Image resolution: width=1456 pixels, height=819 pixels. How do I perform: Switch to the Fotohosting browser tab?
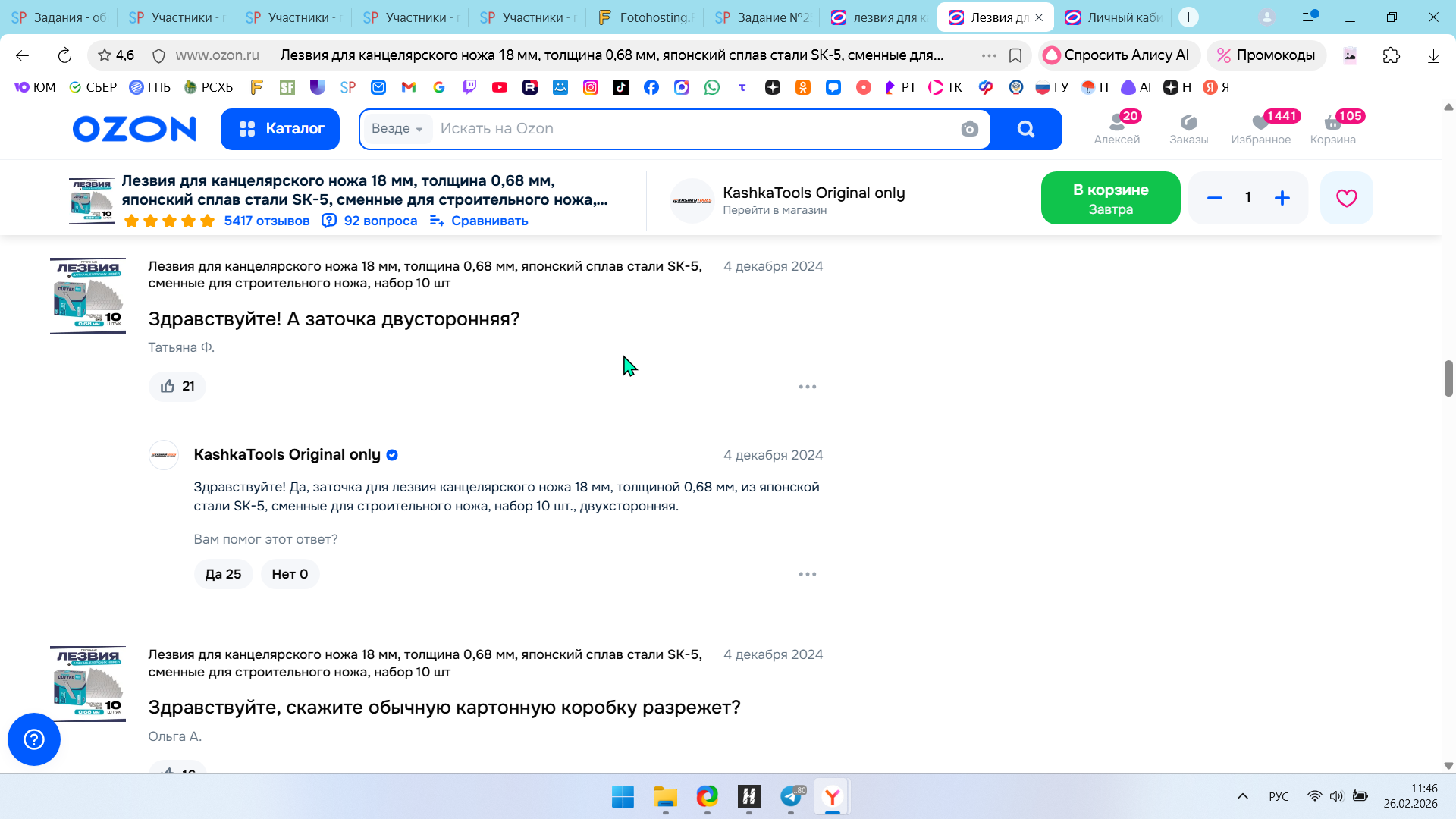pyautogui.click(x=645, y=17)
